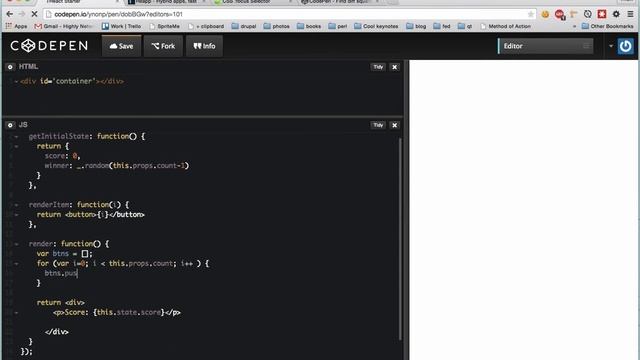Open the blog bookmarks folder
Viewport: 640px width, 360px height.
416,26
